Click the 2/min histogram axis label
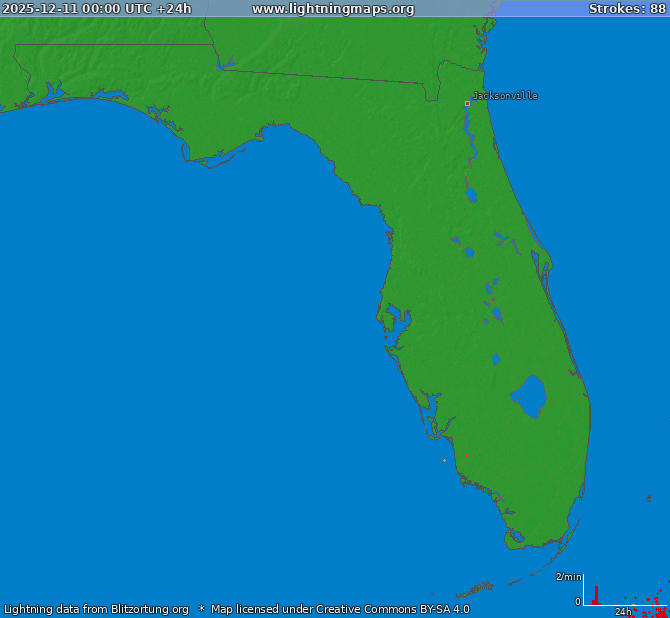Image resolution: width=670 pixels, height=618 pixels. click(x=569, y=577)
